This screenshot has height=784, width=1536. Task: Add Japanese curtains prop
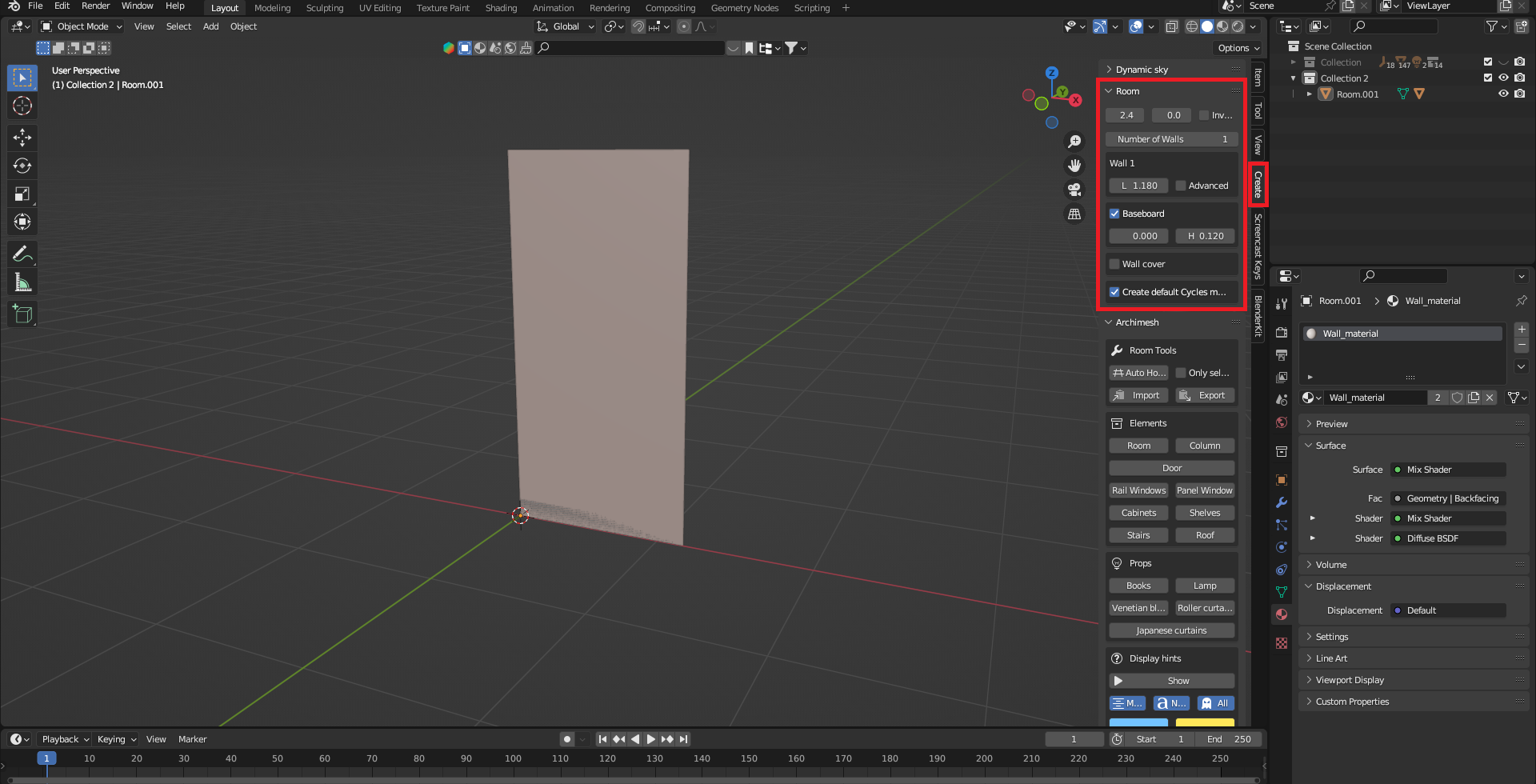pyautogui.click(x=1171, y=630)
